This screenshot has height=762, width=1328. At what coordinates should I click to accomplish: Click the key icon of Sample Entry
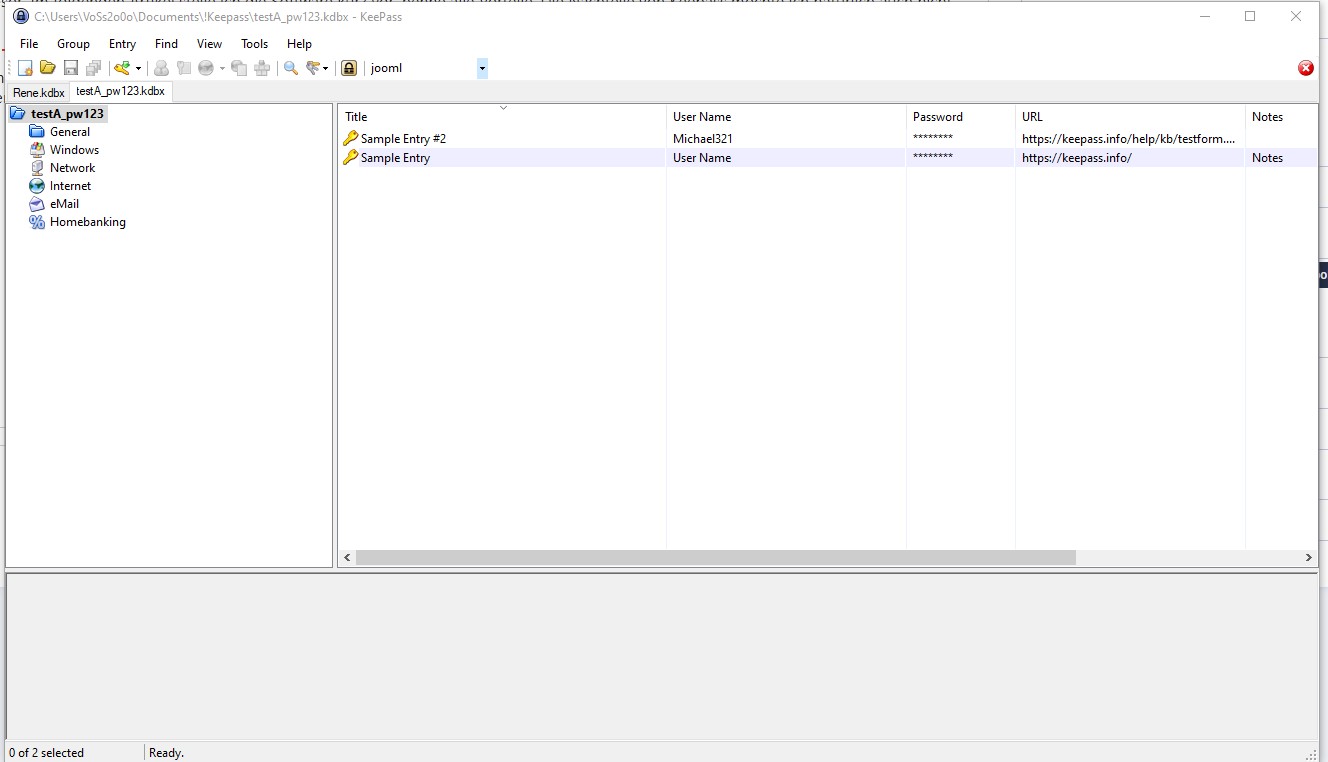[x=350, y=158]
